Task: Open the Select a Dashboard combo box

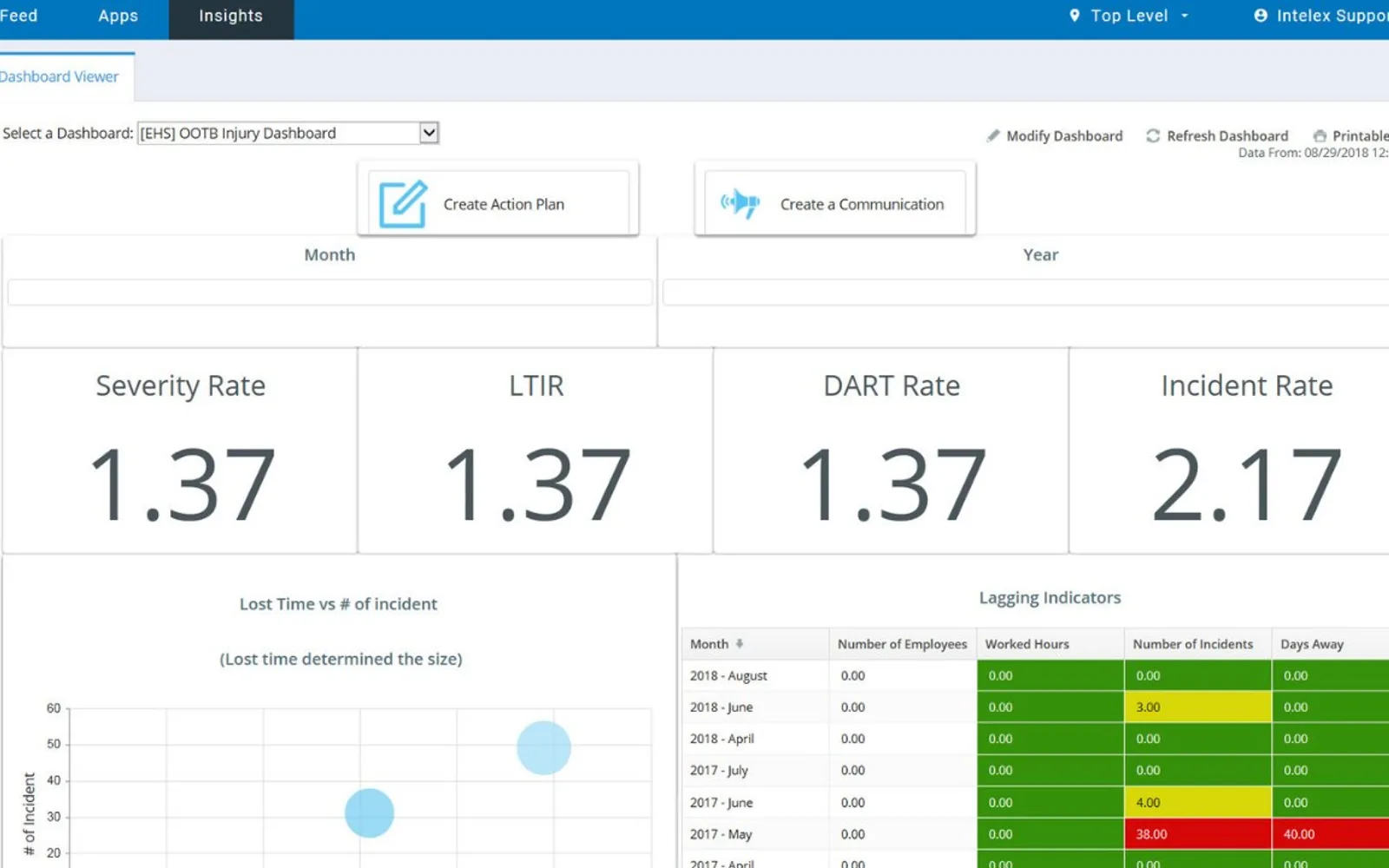Action: [x=288, y=133]
